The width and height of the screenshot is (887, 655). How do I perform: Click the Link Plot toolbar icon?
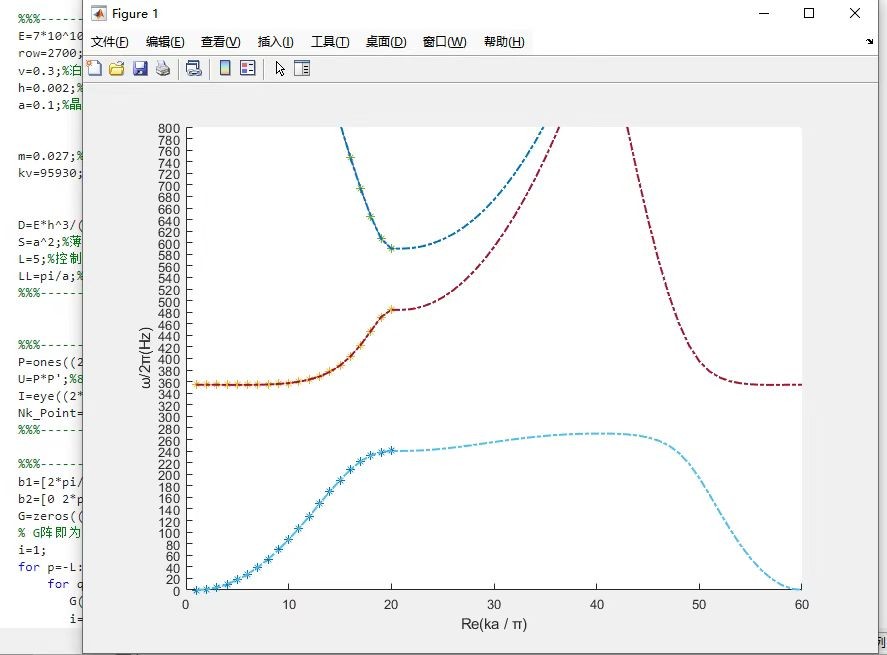(193, 68)
